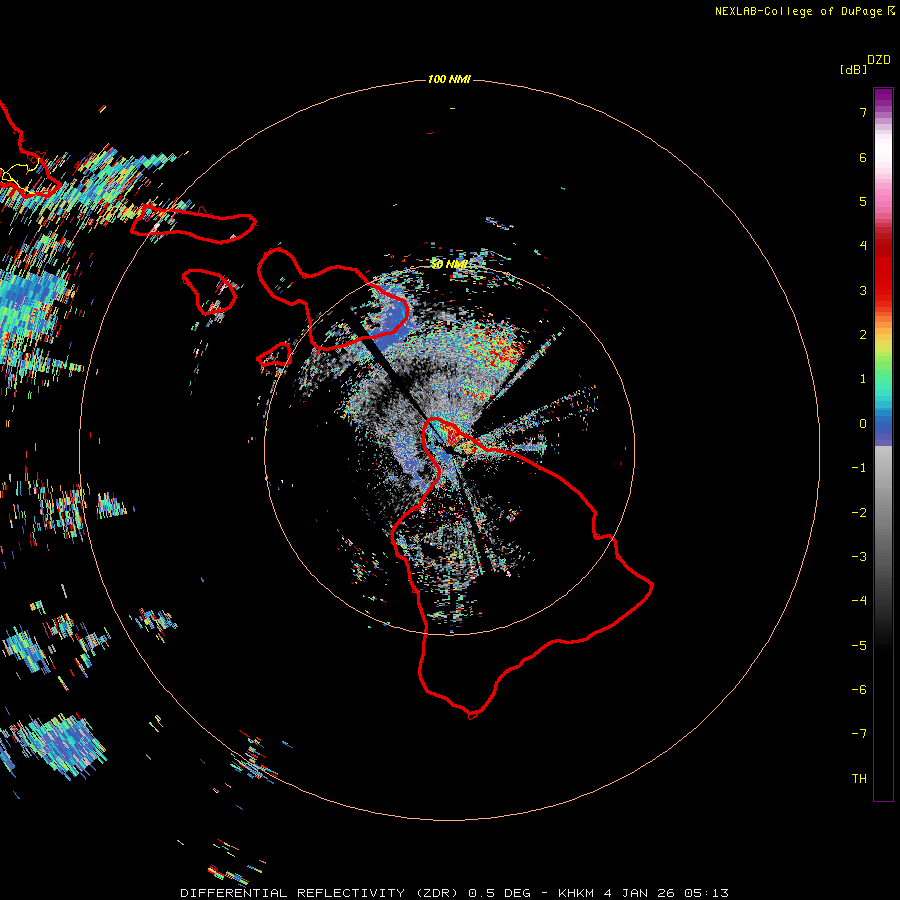Click the 1 value on the color scale
900x900 pixels.
click(863, 379)
